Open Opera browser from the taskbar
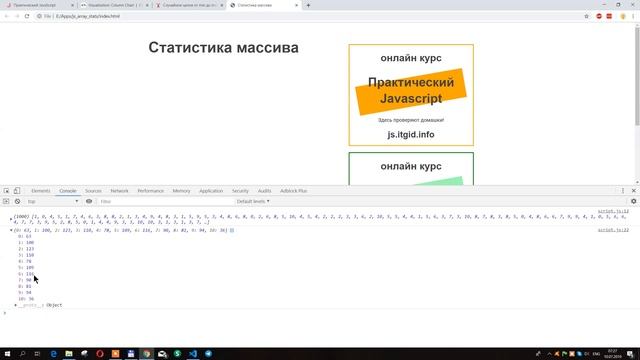Image resolution: width=640 pixels, height=360 pixels. pyautogui.click(x=100, y=353)
